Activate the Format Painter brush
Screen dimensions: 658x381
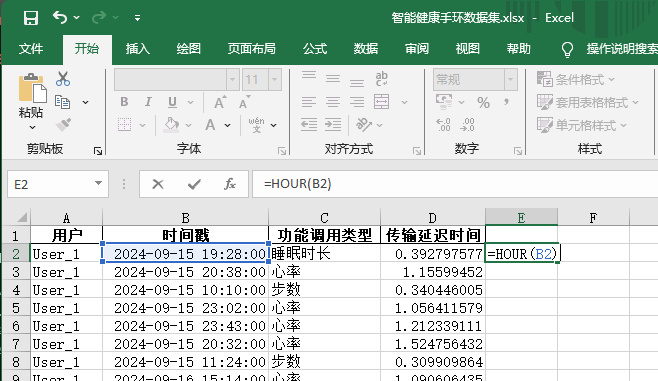63,125
